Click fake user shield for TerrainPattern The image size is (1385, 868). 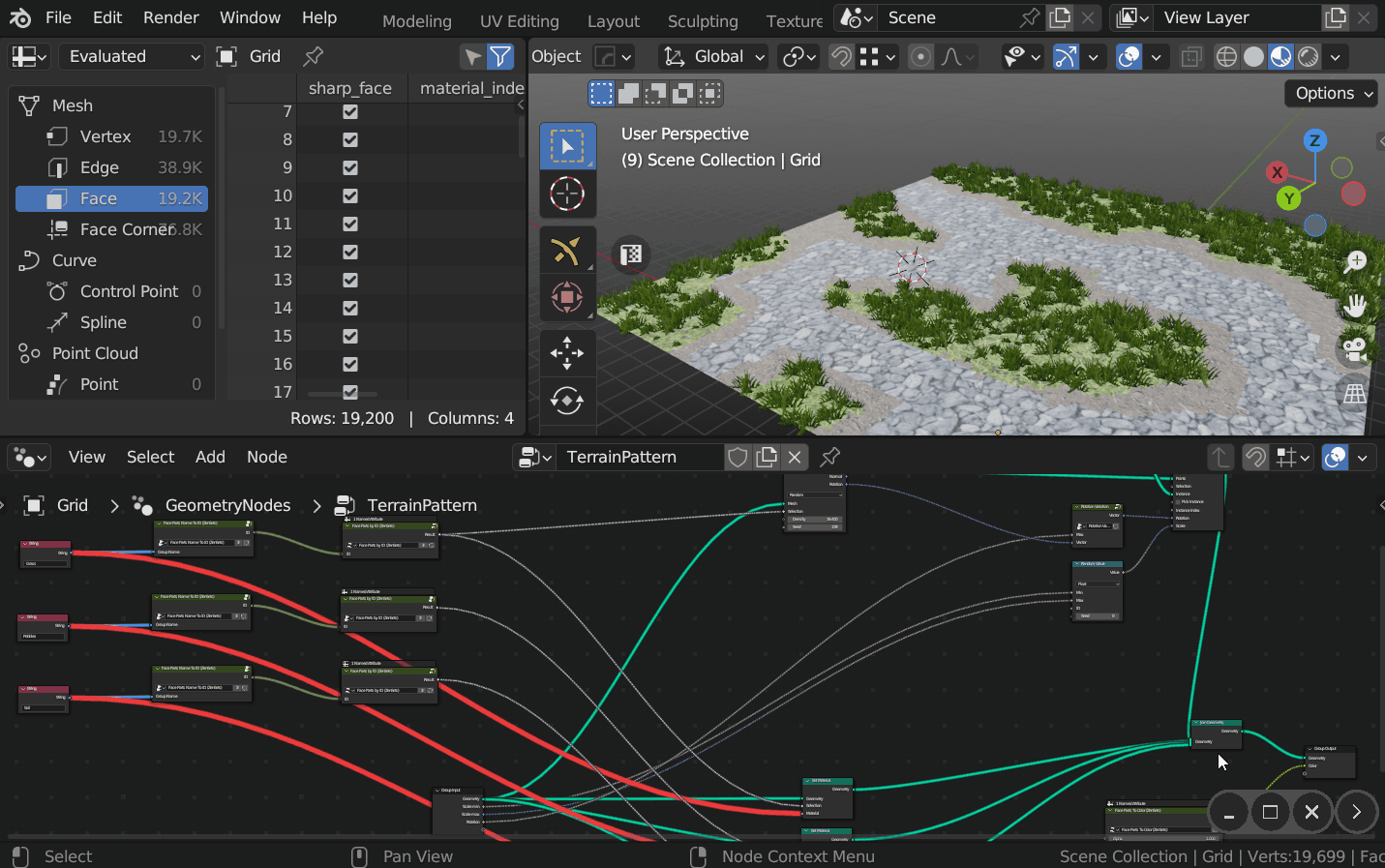[738, 457]
